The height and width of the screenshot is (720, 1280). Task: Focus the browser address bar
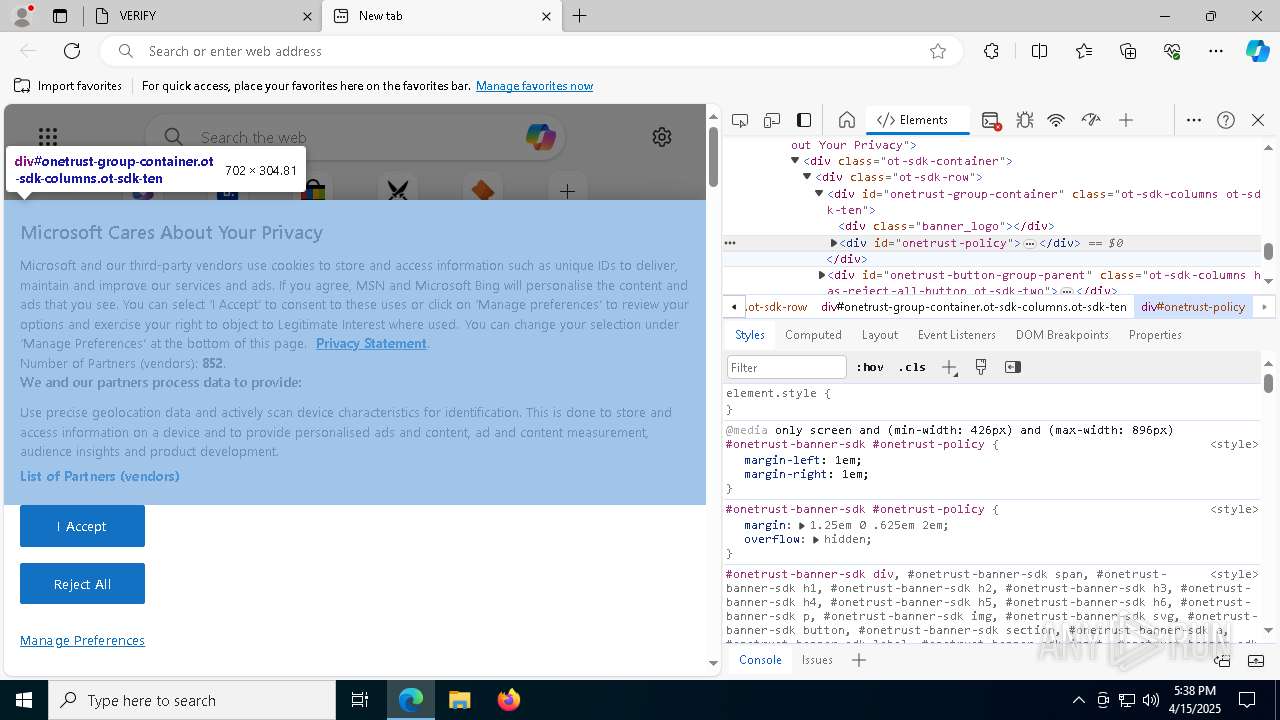[530, 51]
